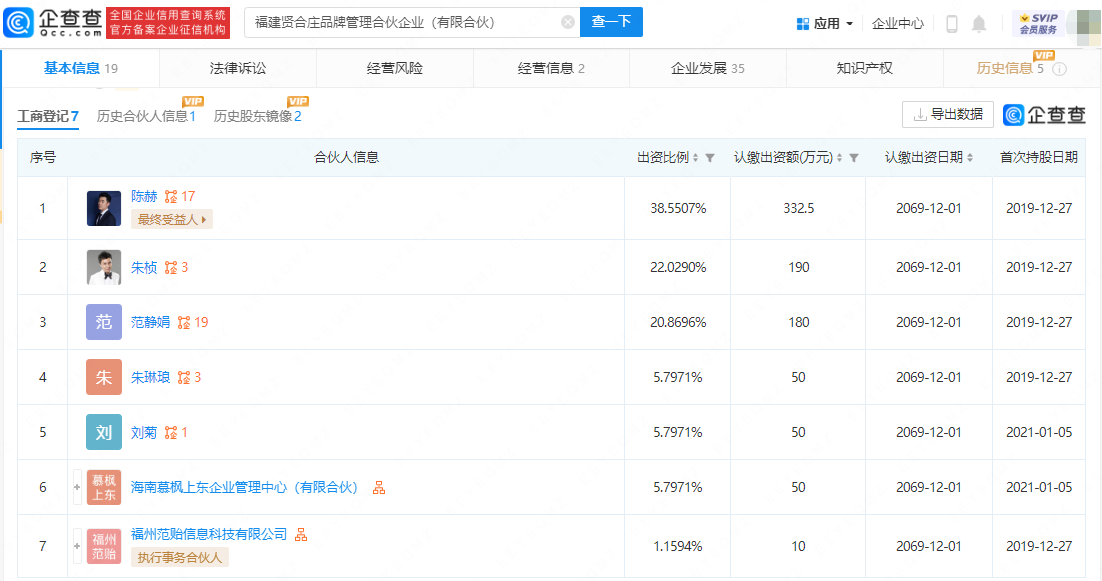Viewport: 1102px width, 581px height.
Task: Click the info icon beside 历史信息
Action: [x=1060, y=69]
